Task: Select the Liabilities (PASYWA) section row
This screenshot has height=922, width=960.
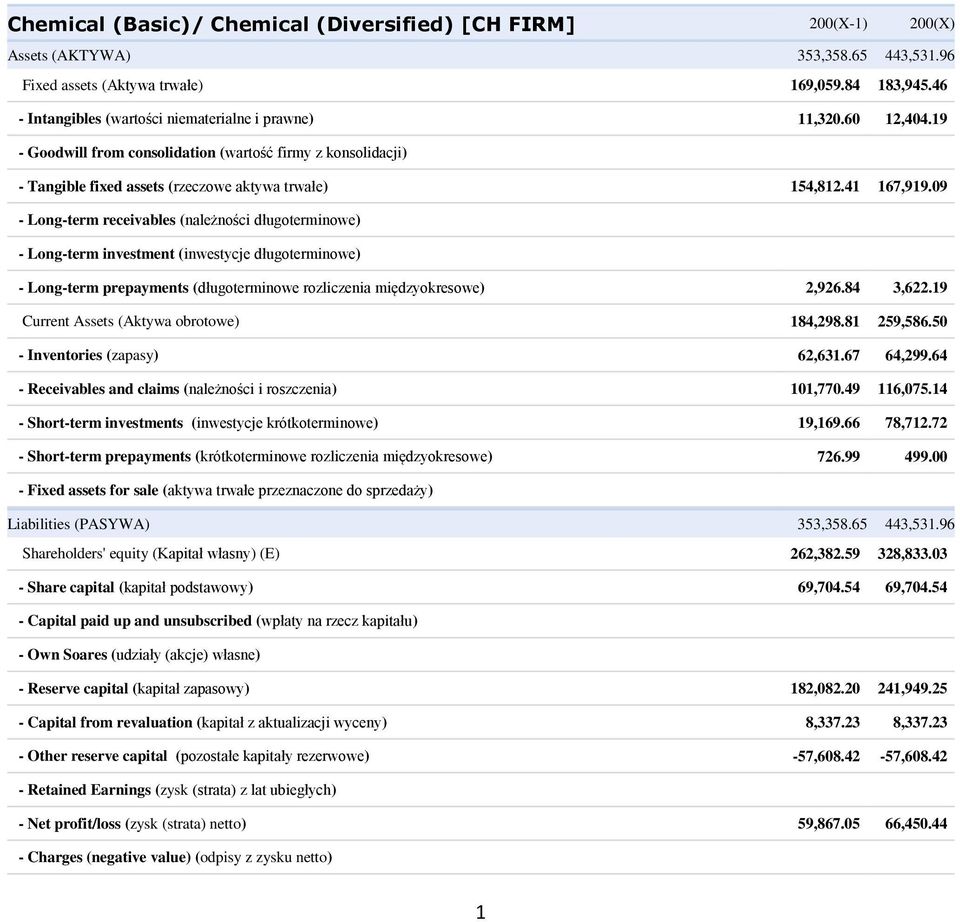Action: 481,524
